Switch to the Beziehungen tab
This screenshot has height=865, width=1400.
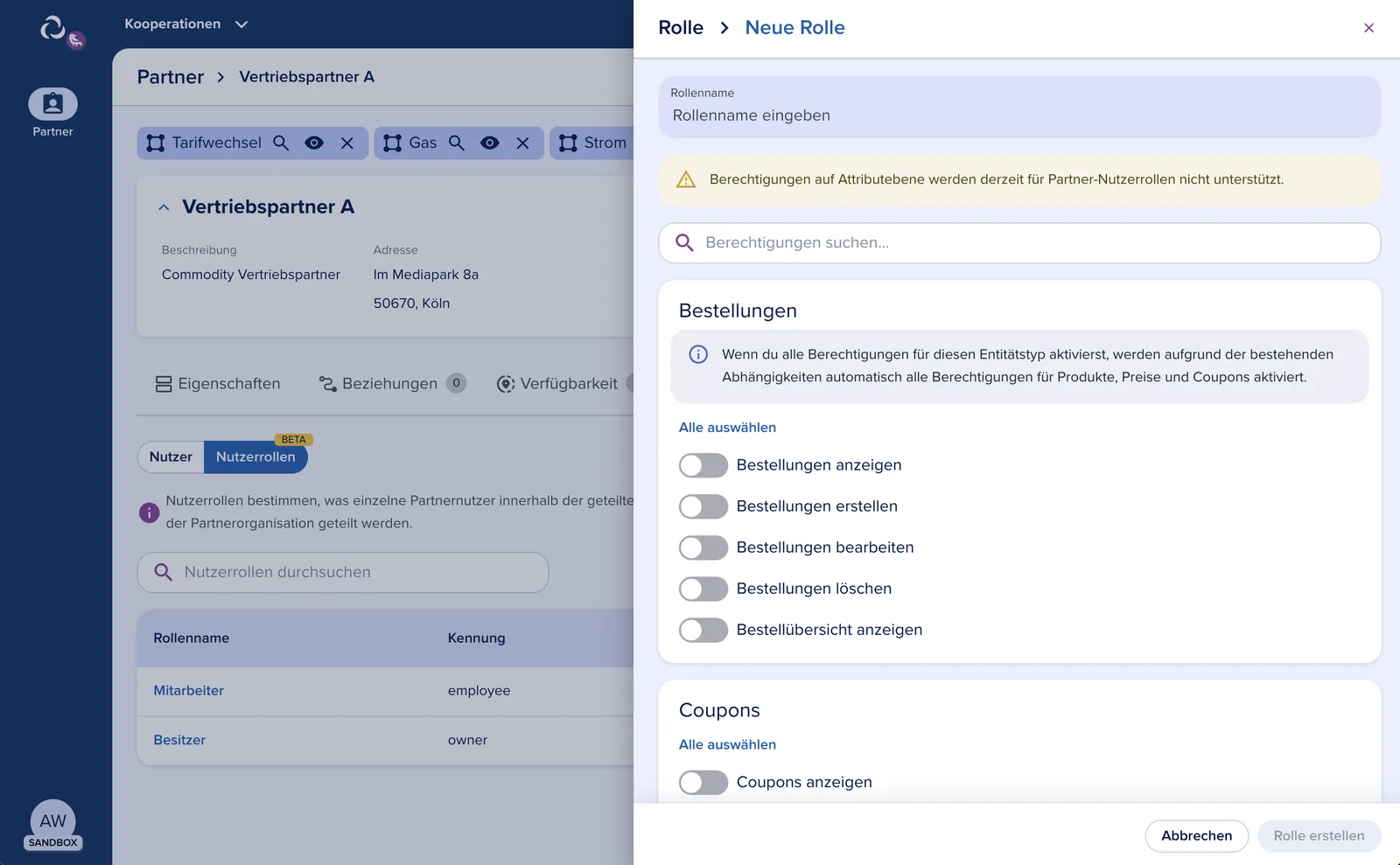[x=392, y=384]
